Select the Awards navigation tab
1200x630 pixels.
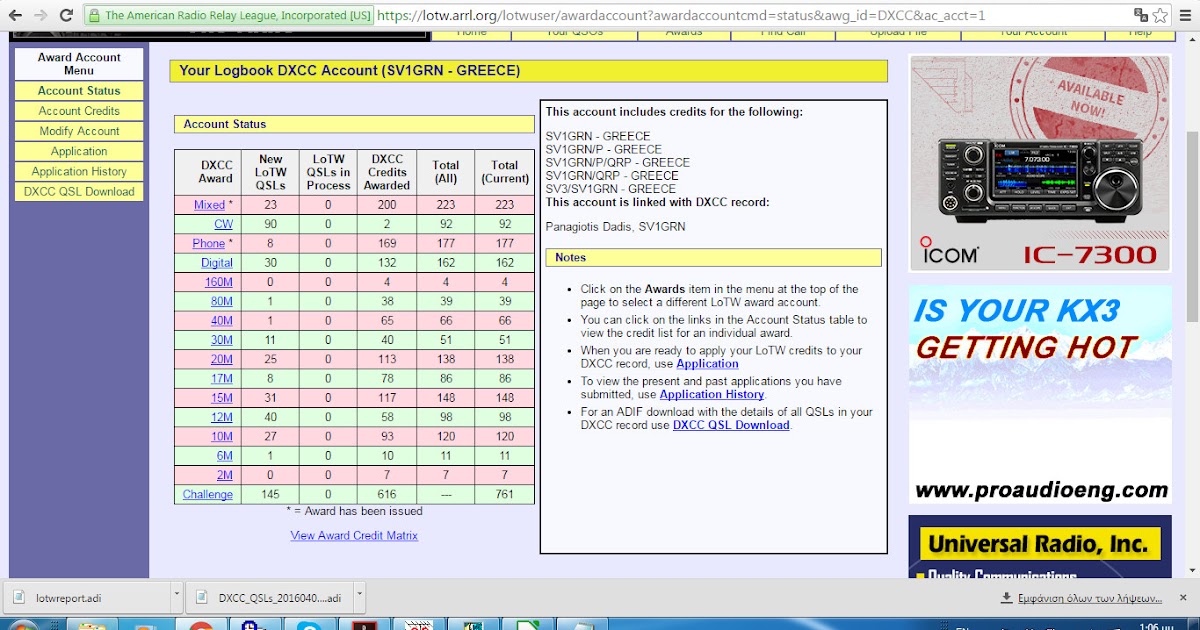(683, 33)
